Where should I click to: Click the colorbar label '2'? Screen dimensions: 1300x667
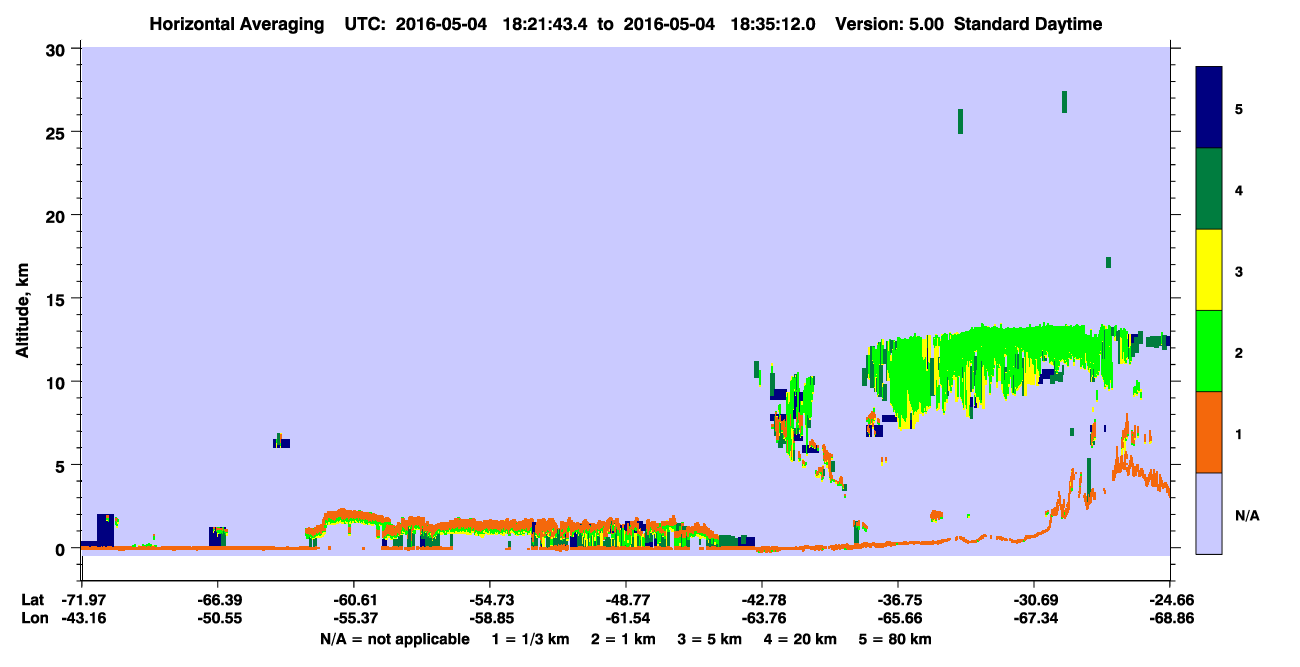1239,352
